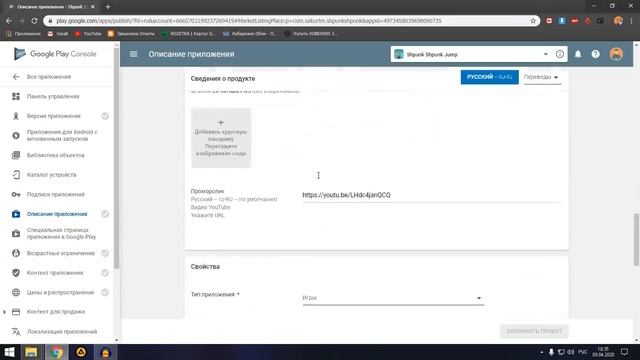Open the user account avatar

616,54
